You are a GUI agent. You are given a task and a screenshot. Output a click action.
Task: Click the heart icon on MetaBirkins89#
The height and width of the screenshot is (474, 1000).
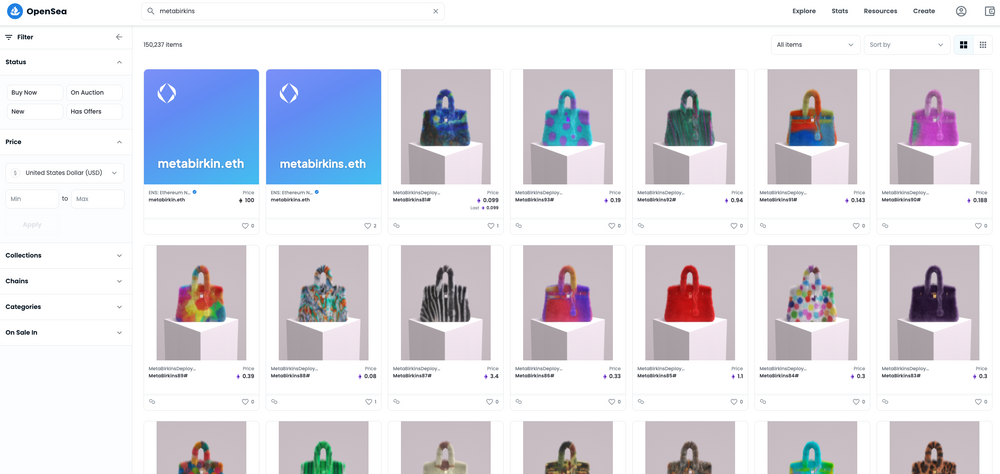point(244,402)
